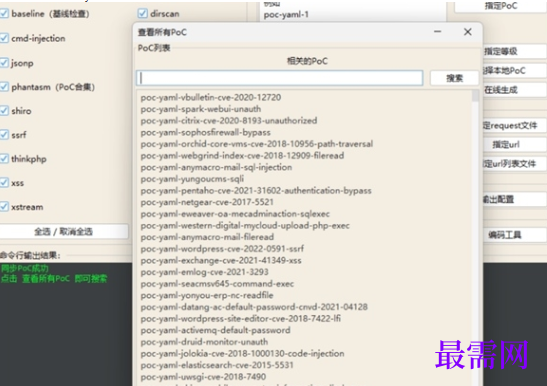
Task: Click the poc-yaml-1 text in main window
Action: point(286,15)
